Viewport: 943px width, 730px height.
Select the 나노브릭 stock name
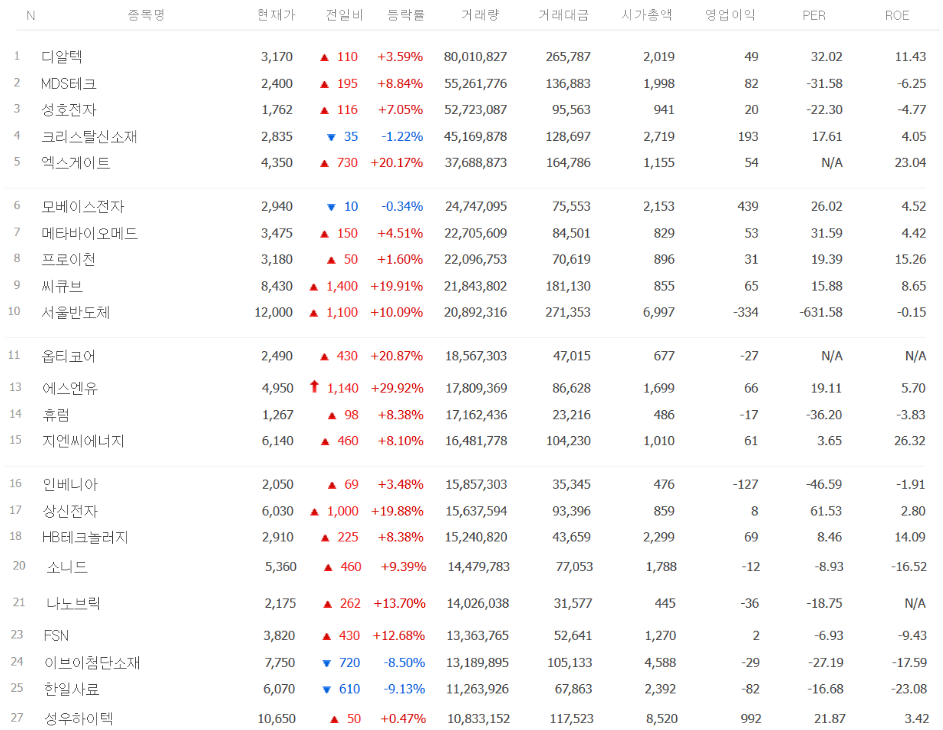[73, 603]
